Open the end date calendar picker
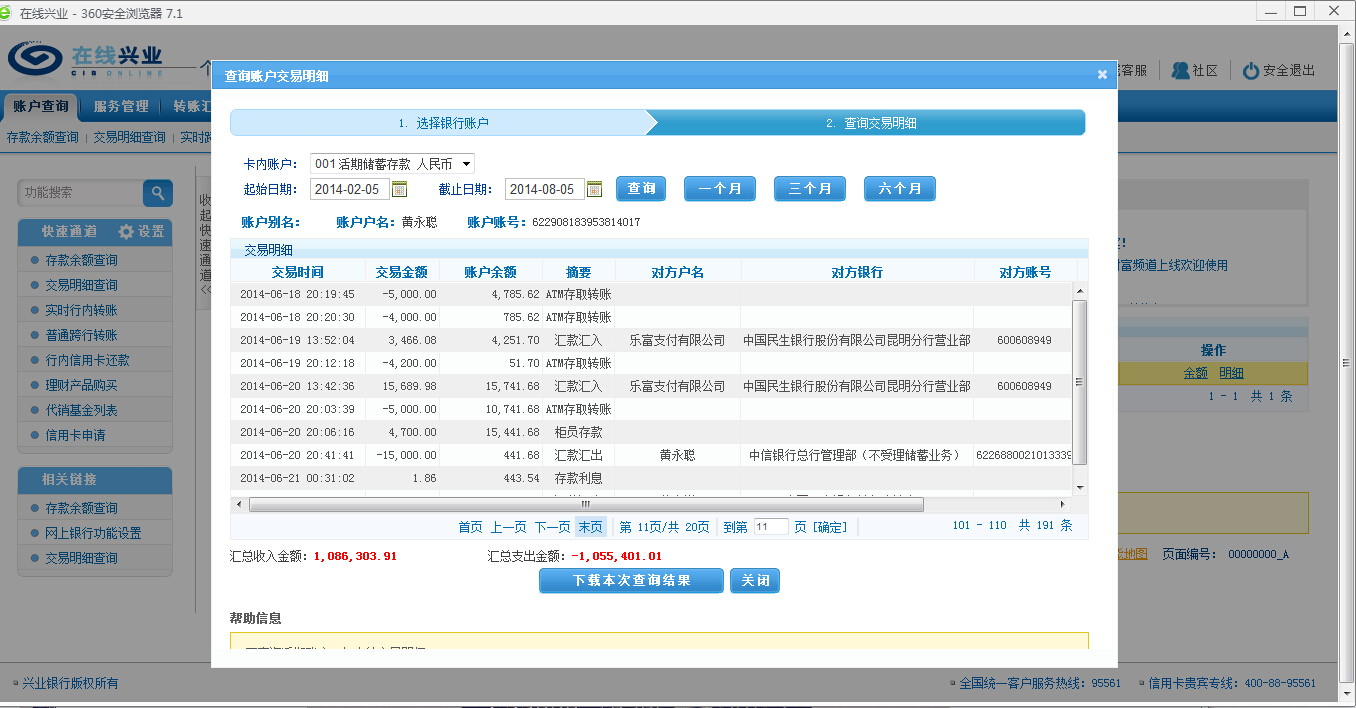Screen dimensions: 1356x708 594,189
